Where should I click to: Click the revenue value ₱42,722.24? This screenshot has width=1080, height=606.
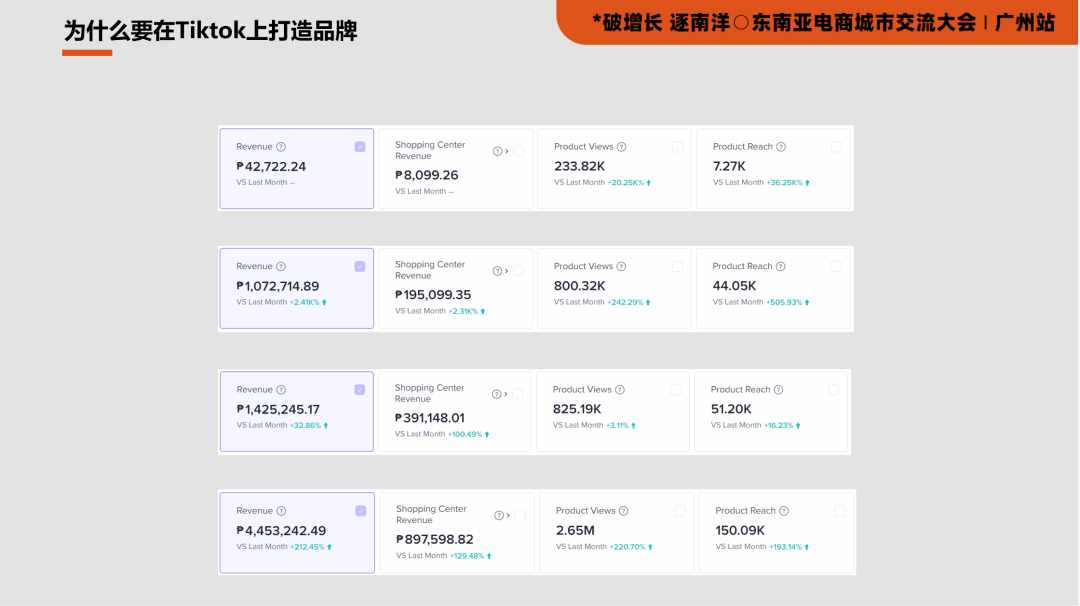click(x=271, y=167)
